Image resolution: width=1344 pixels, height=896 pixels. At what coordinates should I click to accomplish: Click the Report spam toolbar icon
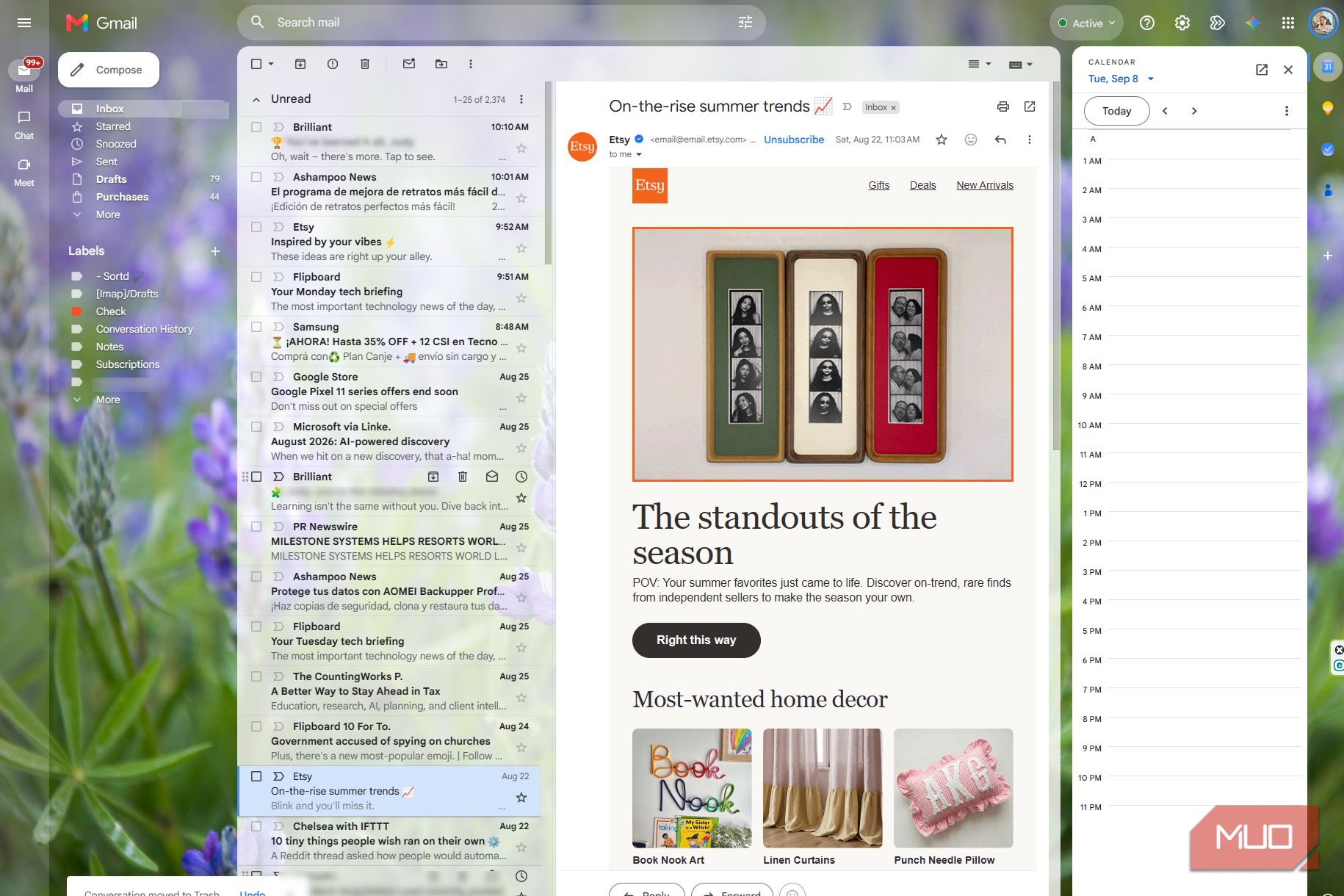[333, 64]
